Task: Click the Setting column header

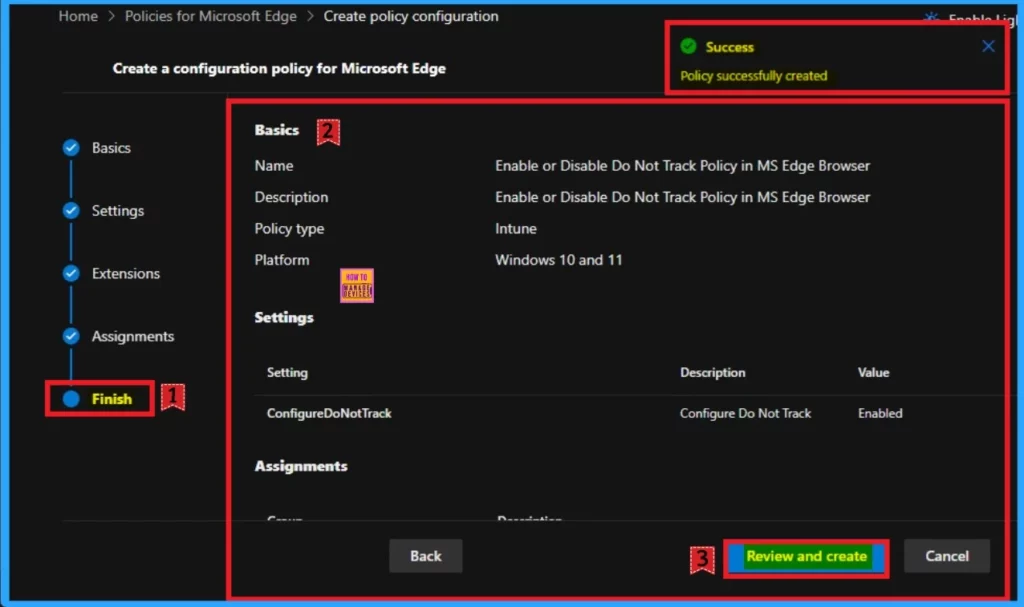Action: (x=287, y=372)
